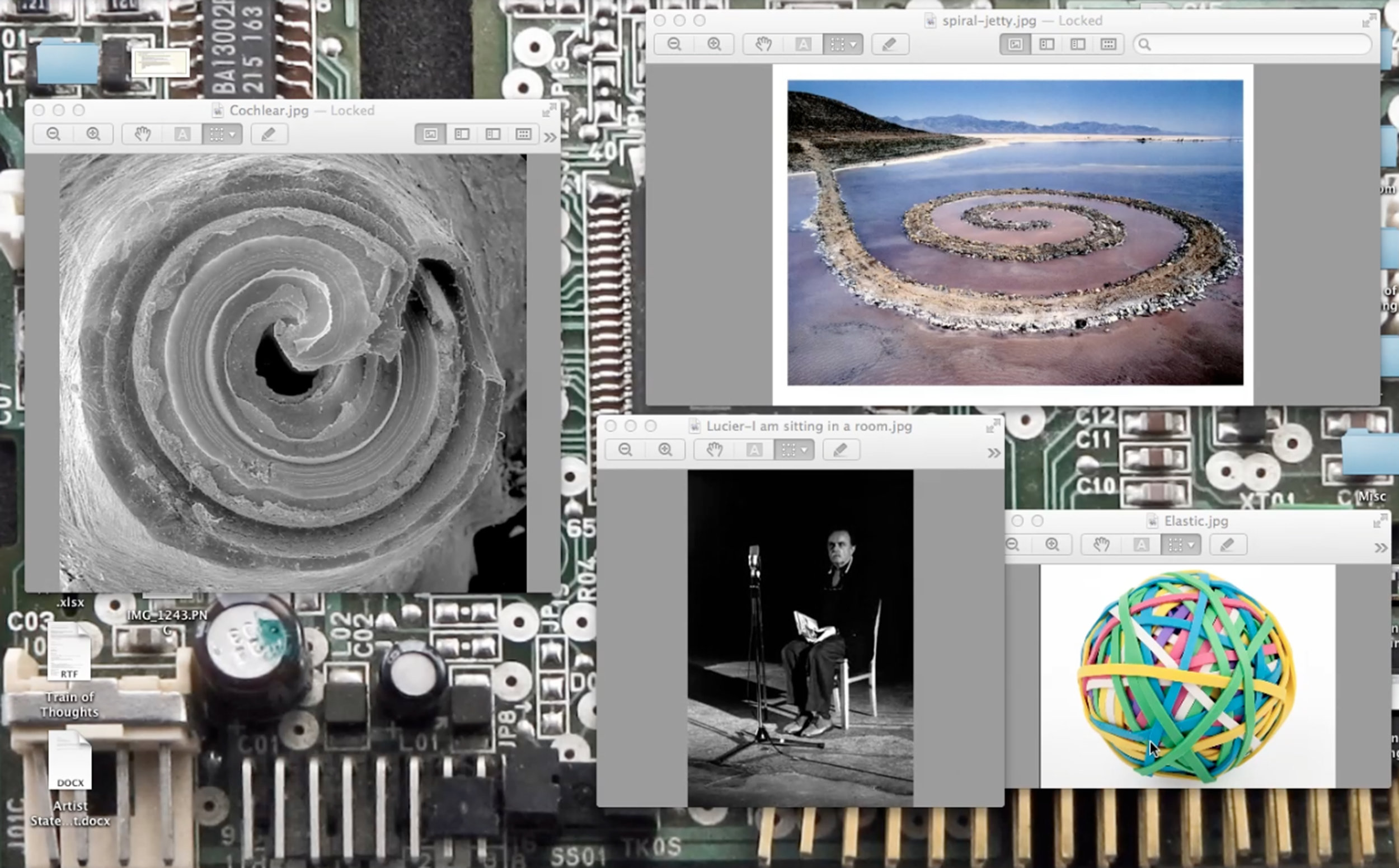Zoom out in the Cochlear.jpg window
Image resolution: width=1399 pixels, height=868 pixels.
click(53, 134)
